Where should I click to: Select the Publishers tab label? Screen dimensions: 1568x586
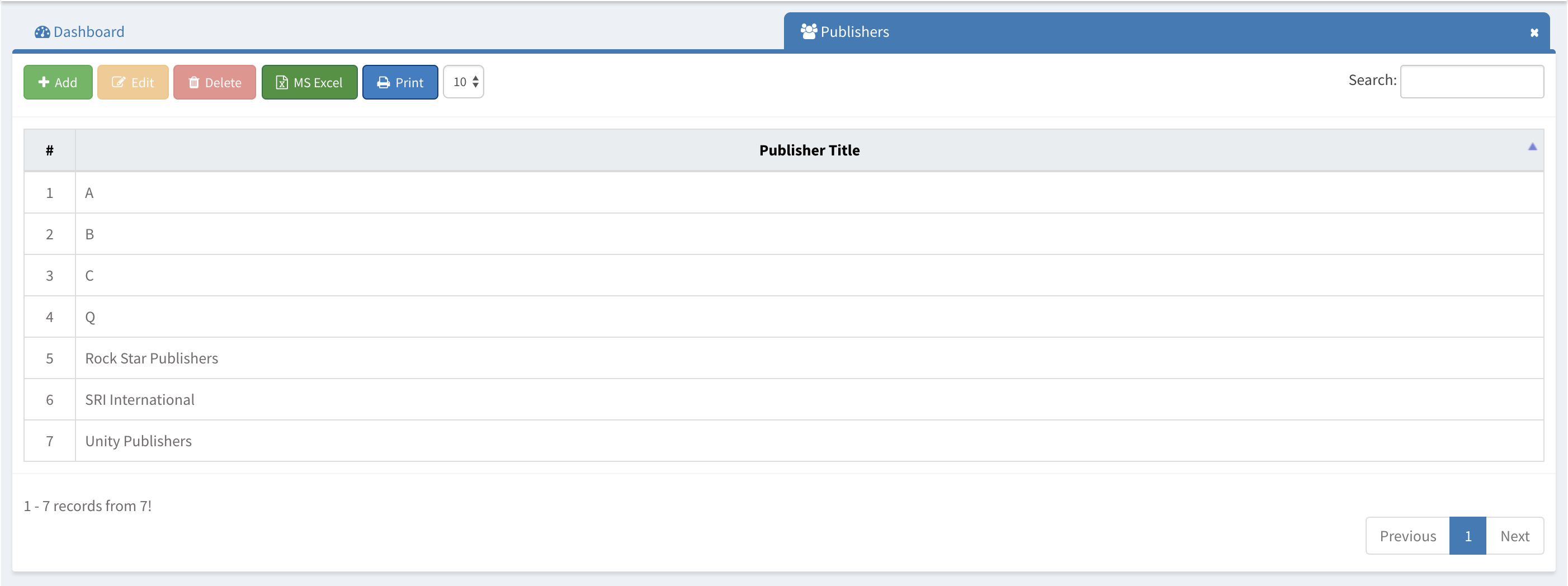click(x=854, y=32)
